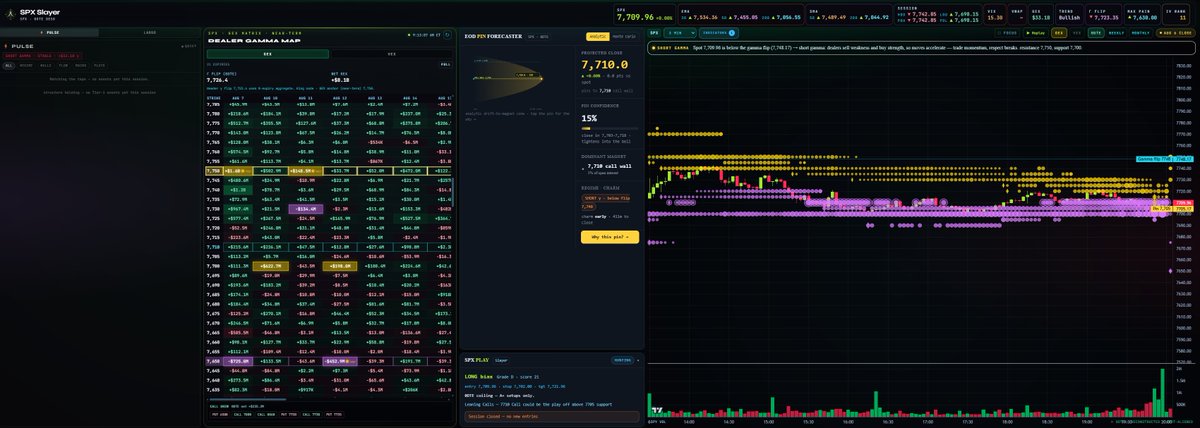The width and height of the screenshot is (1200, 428).
Task: Open the 5 MIN timeframe dropdown
Action: (679, 33)
